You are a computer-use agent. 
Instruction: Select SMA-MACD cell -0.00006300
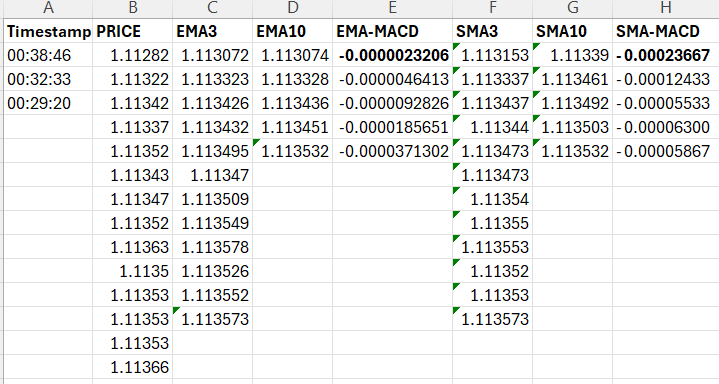click(x=666, y=127)
